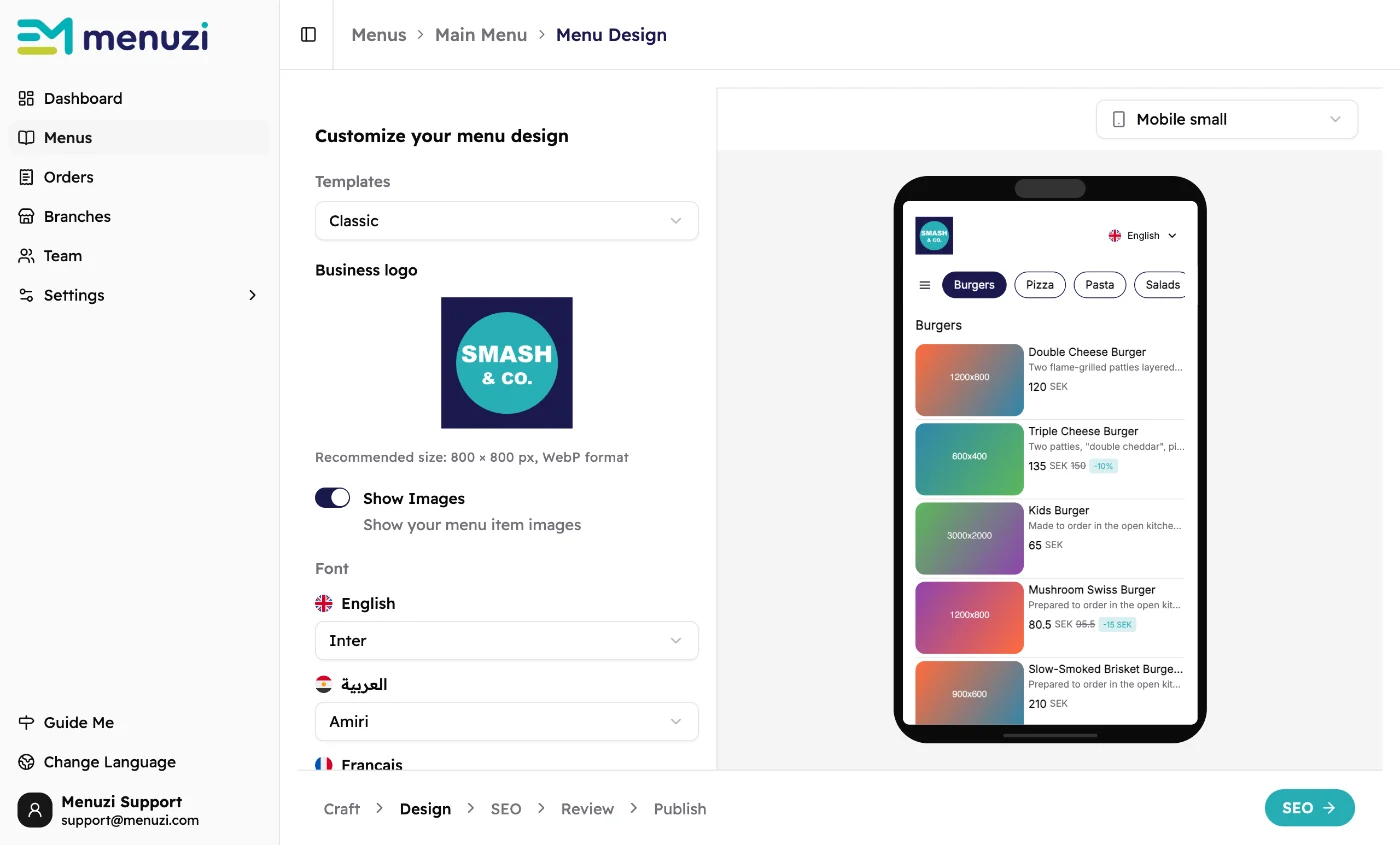
Task: Go to the Publish step
Action: click(x=680, y=809)
